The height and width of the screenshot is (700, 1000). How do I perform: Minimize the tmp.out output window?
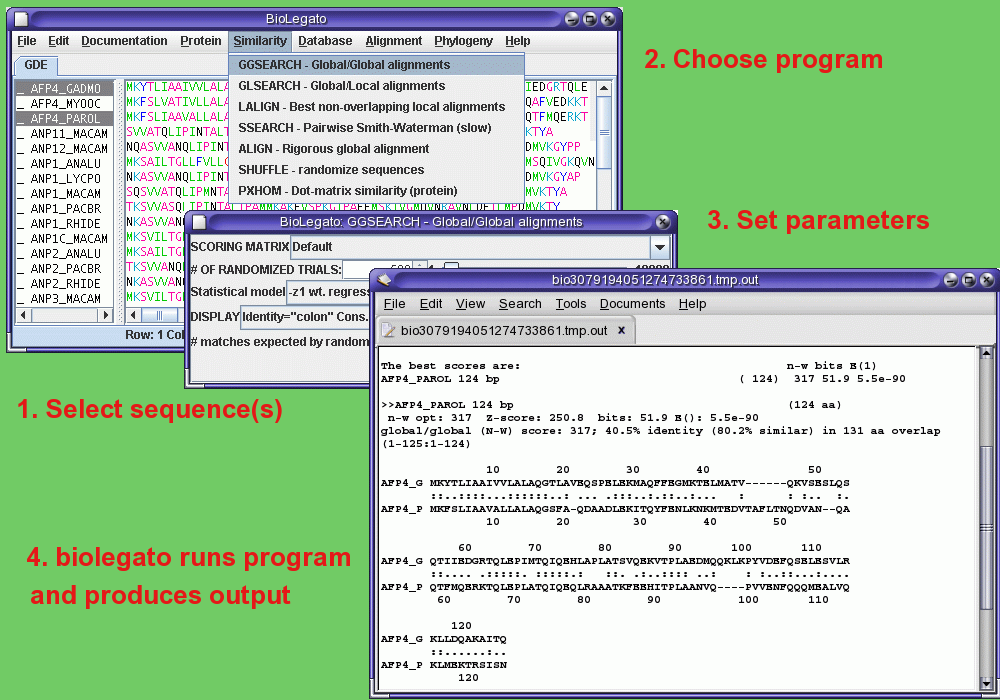click(951, 279)
